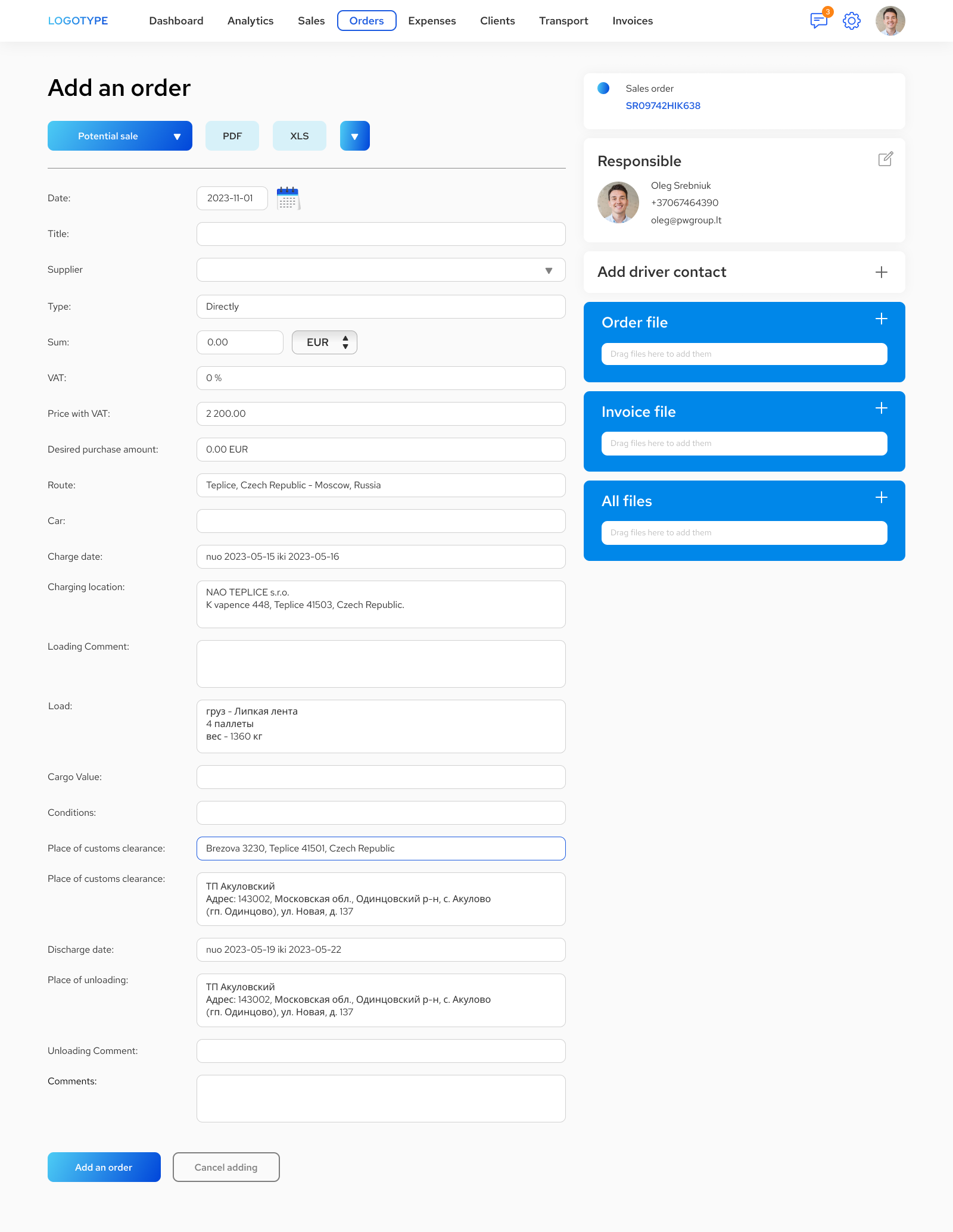Select the Orders menu item

[x=367, y=21]
